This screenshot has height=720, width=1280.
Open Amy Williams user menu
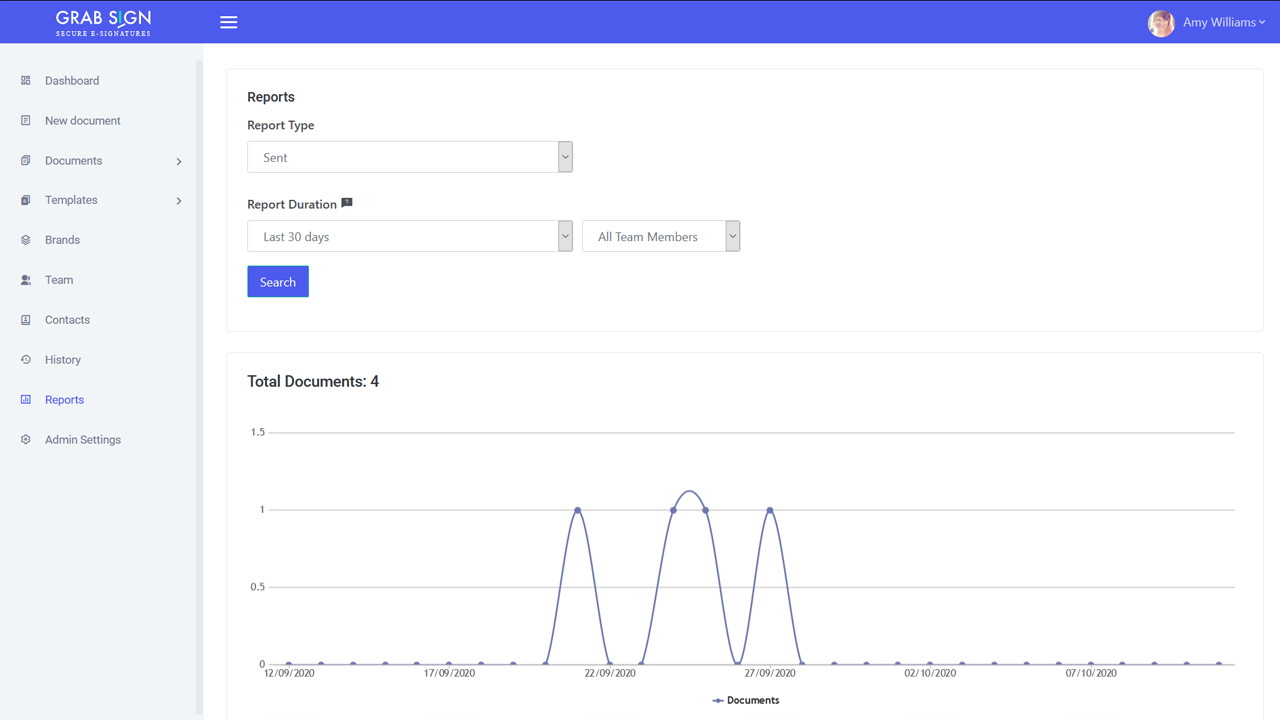coord(1207,22)
